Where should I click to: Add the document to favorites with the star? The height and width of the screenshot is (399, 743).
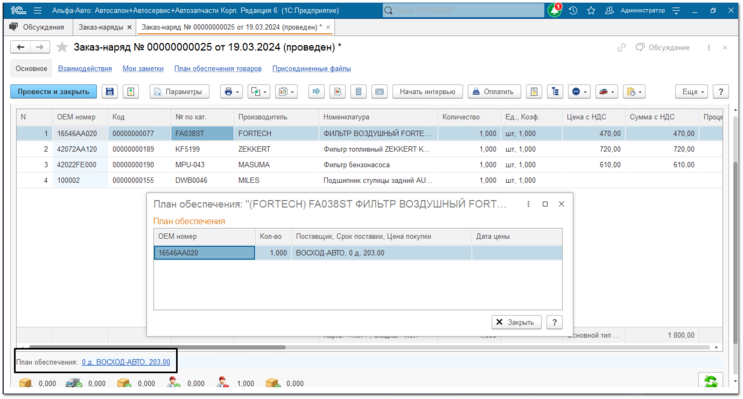62,47
